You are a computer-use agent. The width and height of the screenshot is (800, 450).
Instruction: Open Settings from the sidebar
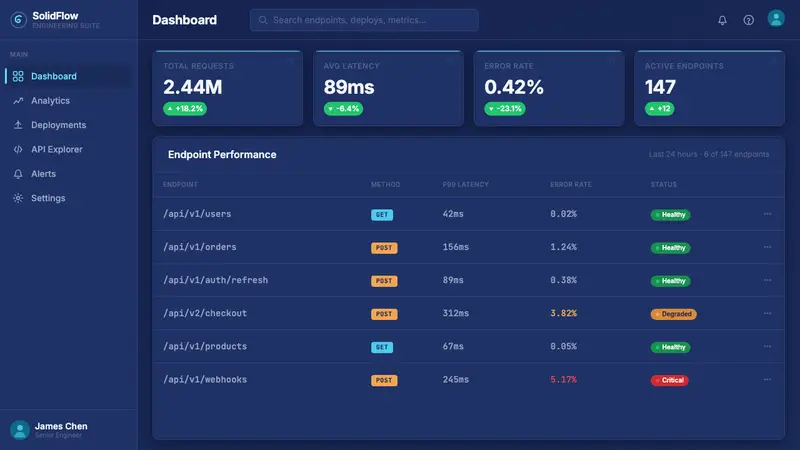pos(68,198)
